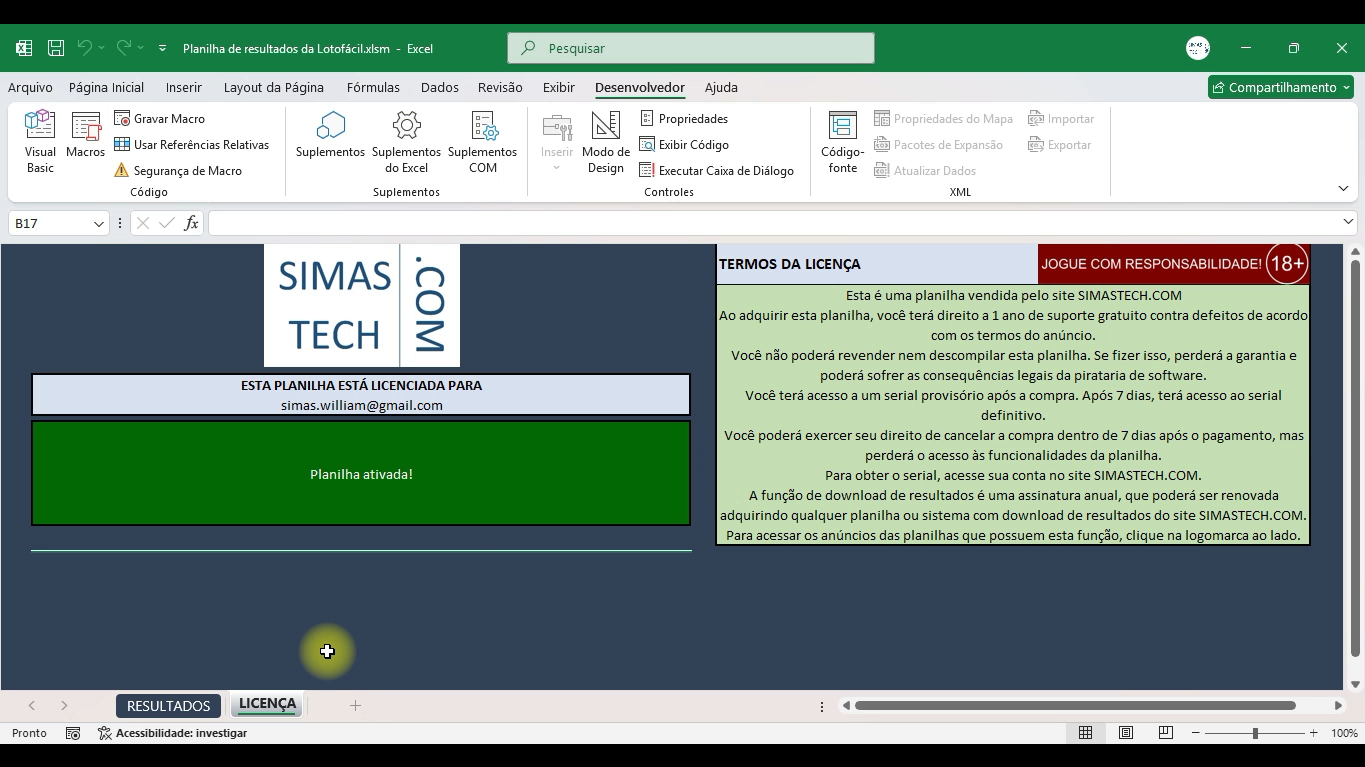Go to the next sheet tab
Screen dimensions: 1365x767
coord(64,706)
